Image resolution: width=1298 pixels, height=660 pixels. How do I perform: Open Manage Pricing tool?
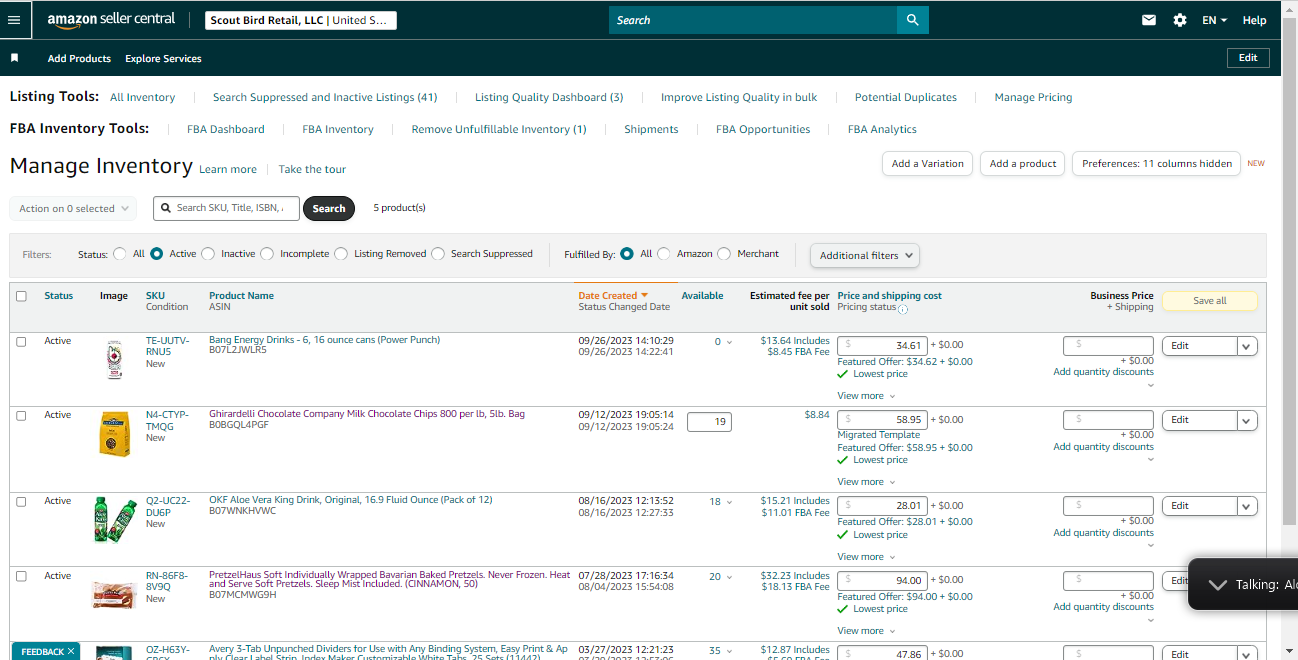(1033, 97)
